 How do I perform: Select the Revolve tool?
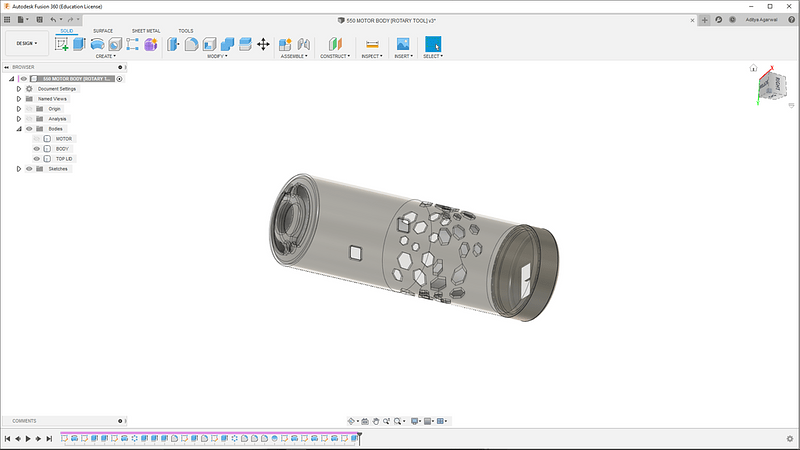[x=97, y=44]
